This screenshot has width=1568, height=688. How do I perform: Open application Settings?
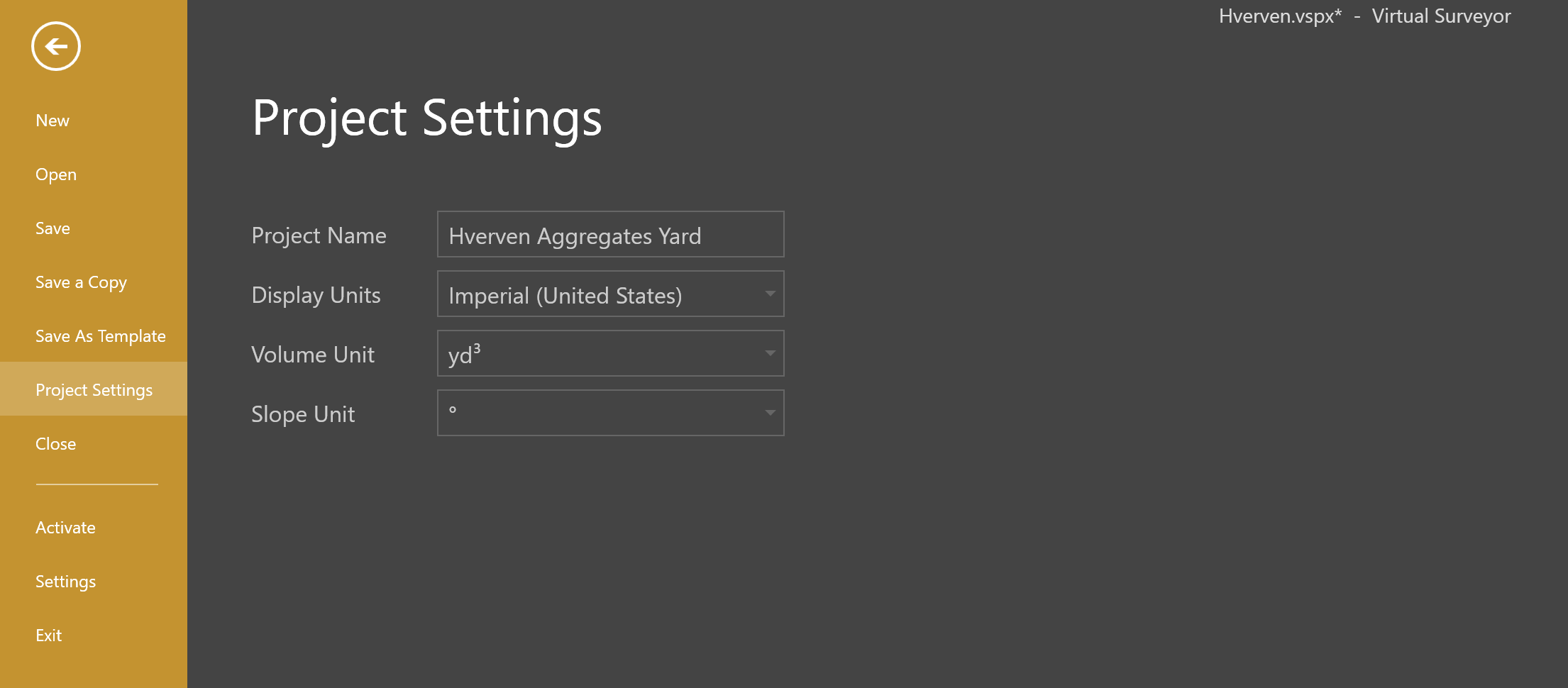click(65, 581)
